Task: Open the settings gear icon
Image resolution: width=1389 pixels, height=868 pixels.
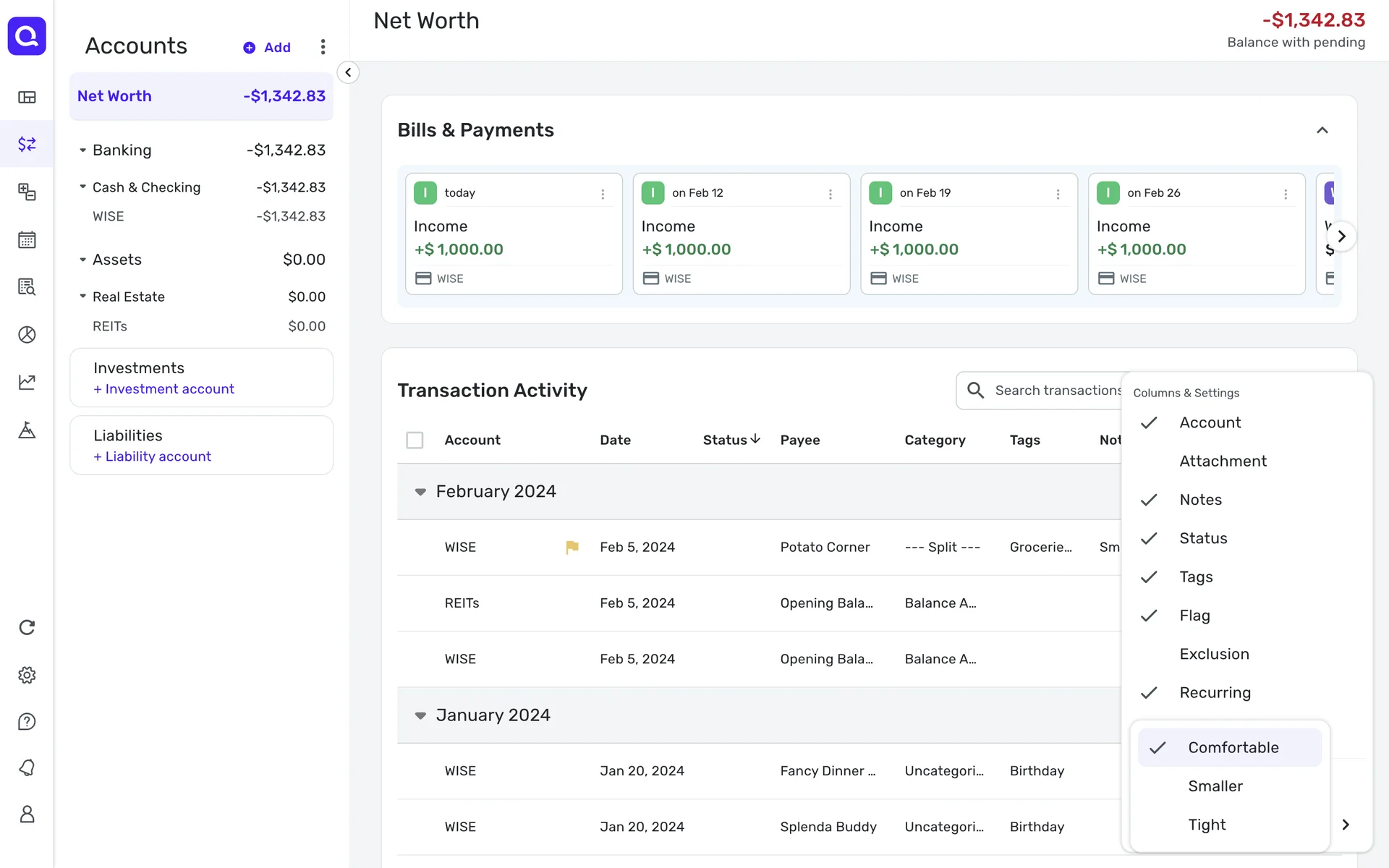Action: click(x=27, y=675)
